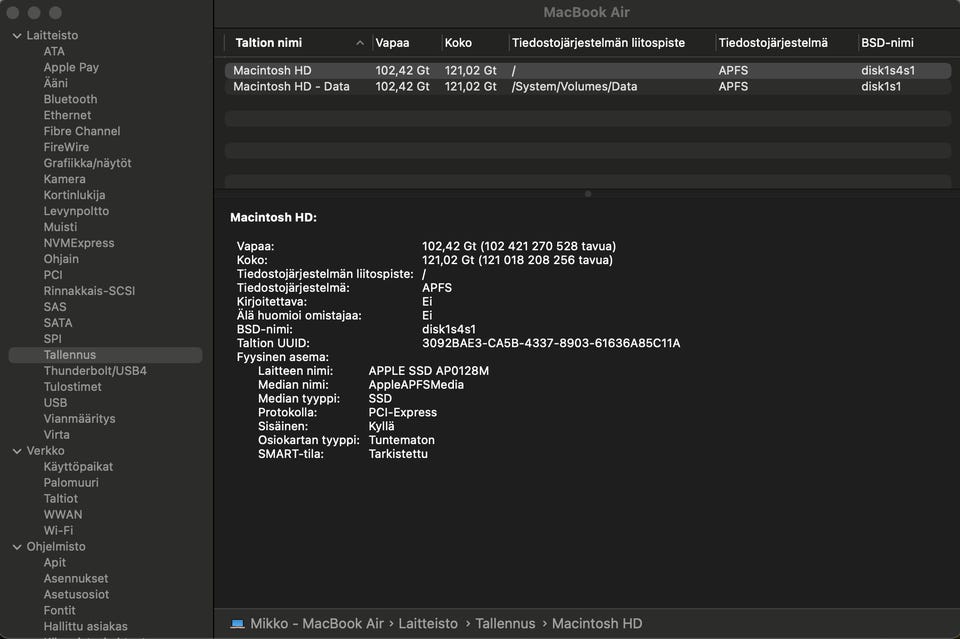The image size is (960, 639).
Task: Open Palomuuri entry
Action: coord(70,482)
